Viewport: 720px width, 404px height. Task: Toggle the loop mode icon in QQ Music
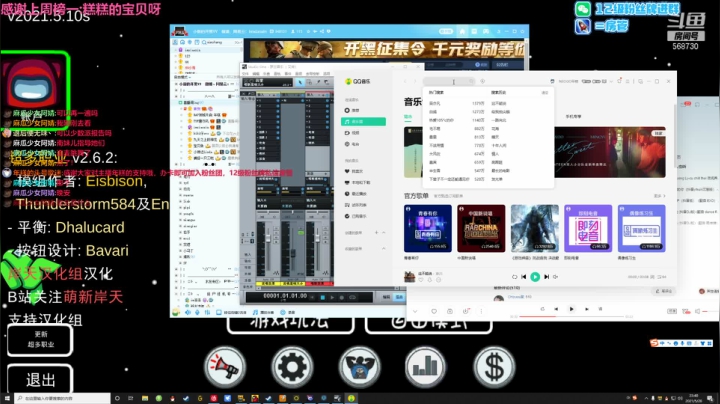(x=514, y=277)
